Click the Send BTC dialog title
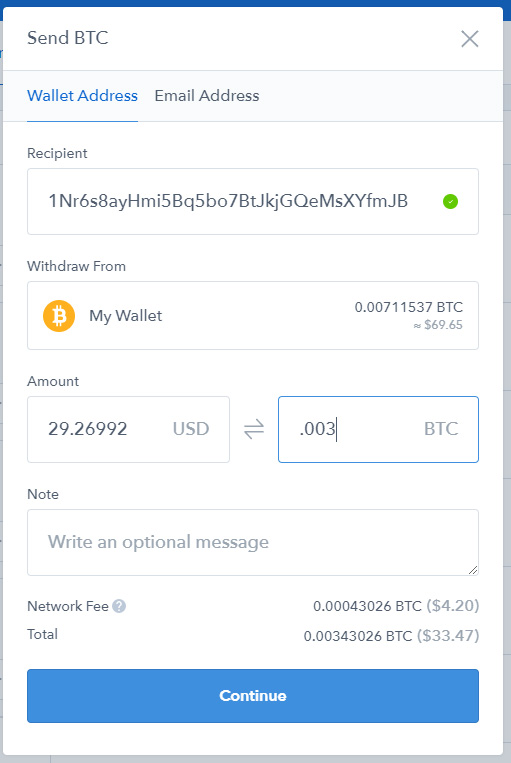This screenshot has width=511, height=763. [x=68, y=38]
